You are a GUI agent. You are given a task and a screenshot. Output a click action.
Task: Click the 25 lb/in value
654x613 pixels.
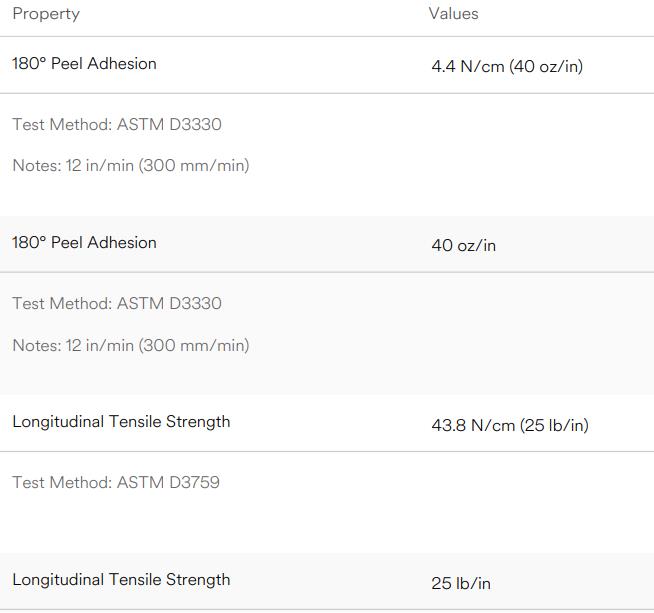click(461, 583)
